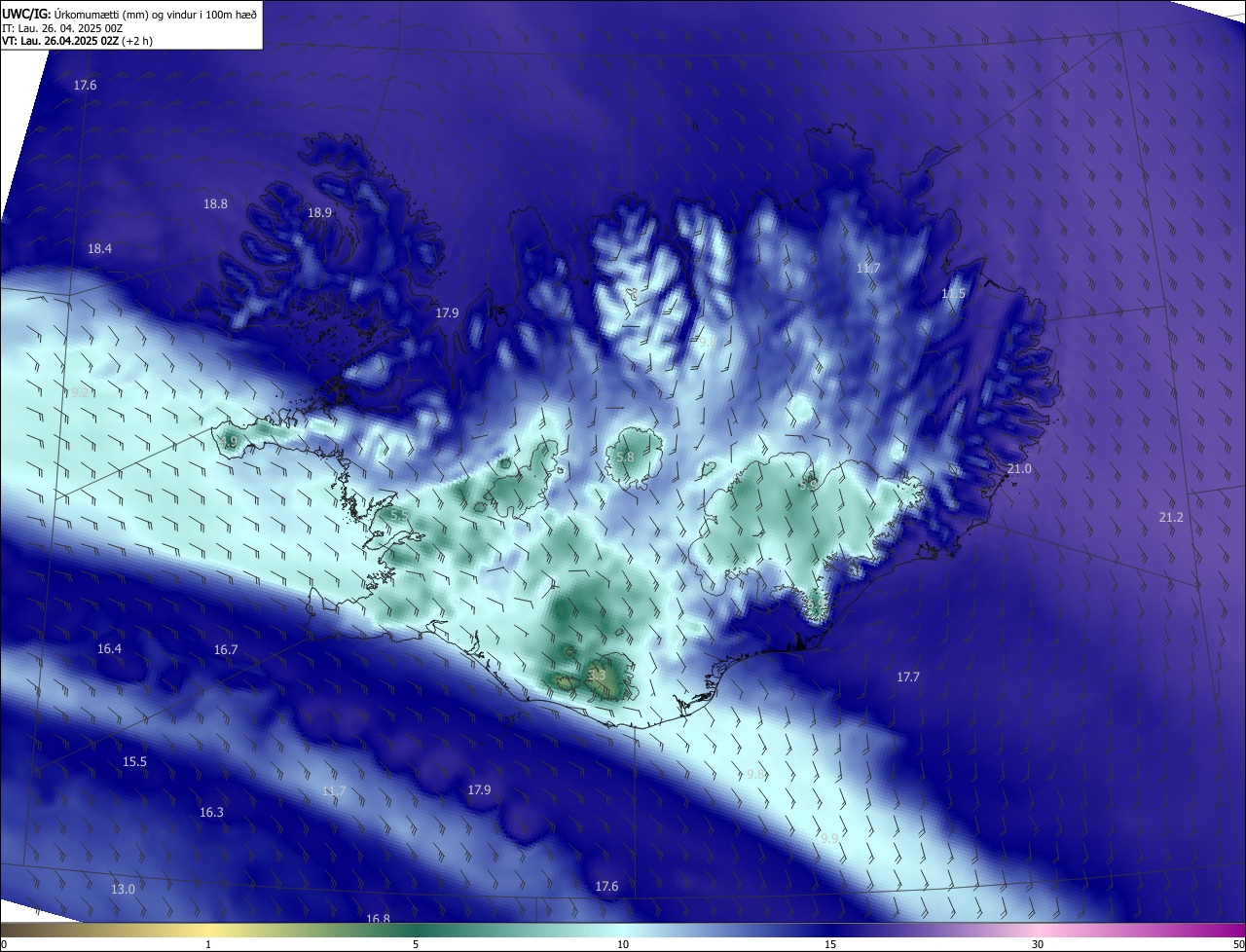Click the map value 3.3
The width and height of the screenshot is (1246, 952).
pos(598,674)
